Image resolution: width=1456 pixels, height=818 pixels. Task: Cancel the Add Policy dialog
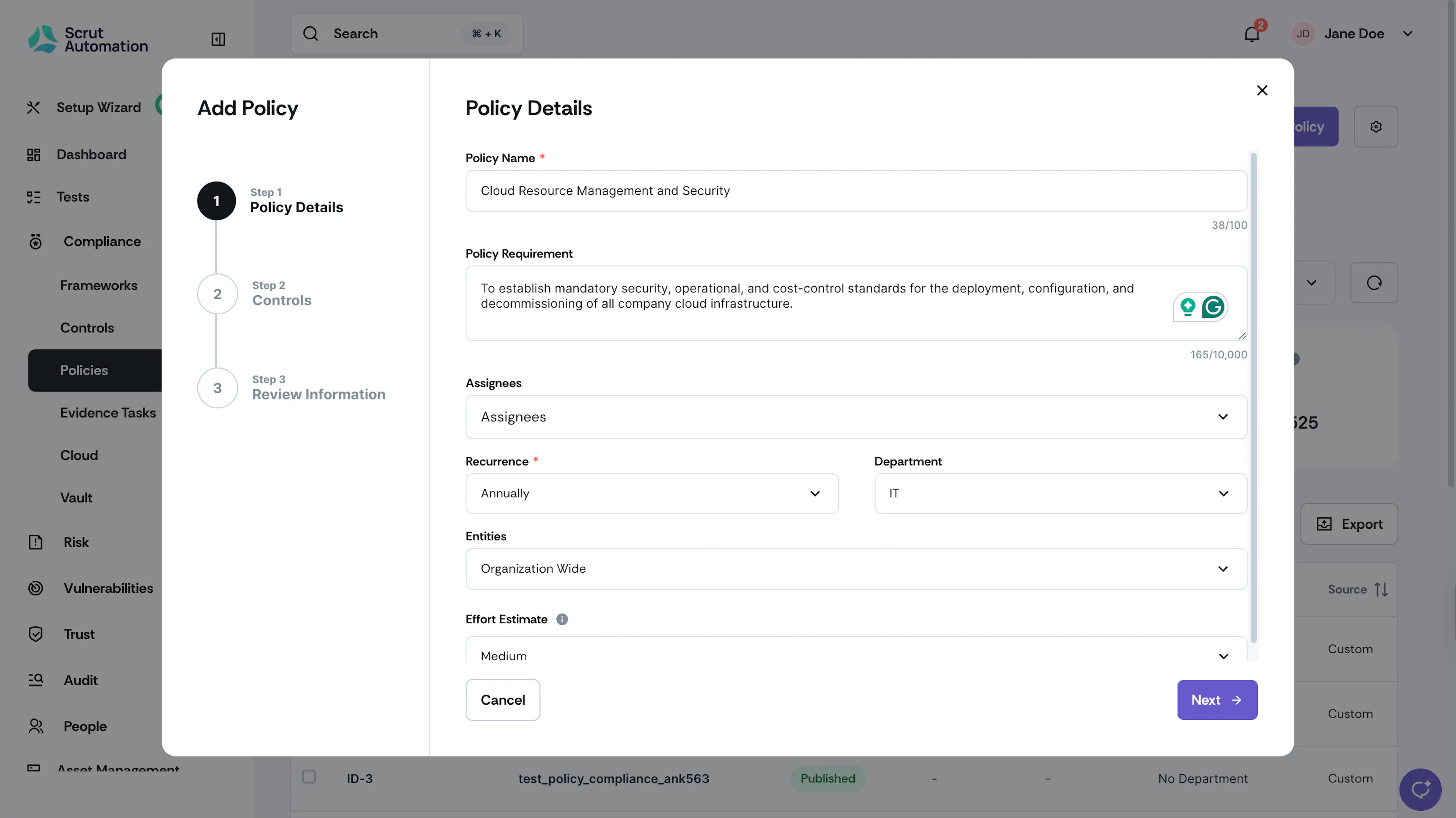[502, 700]
